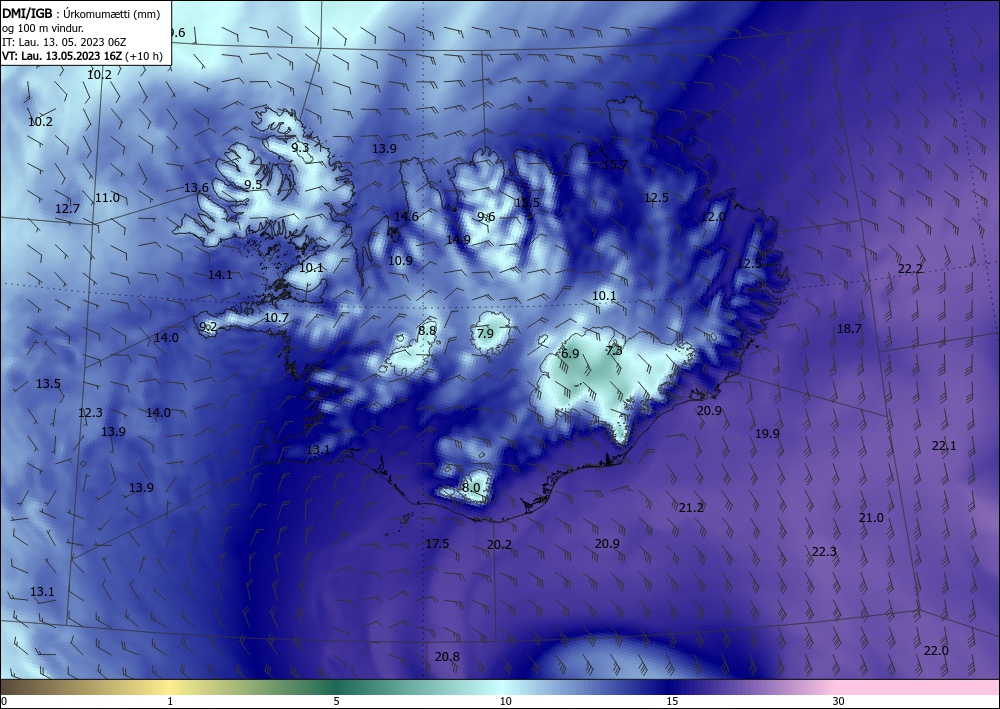
Task: Click the legend tick label 5
Action: [x=336, y=702]
